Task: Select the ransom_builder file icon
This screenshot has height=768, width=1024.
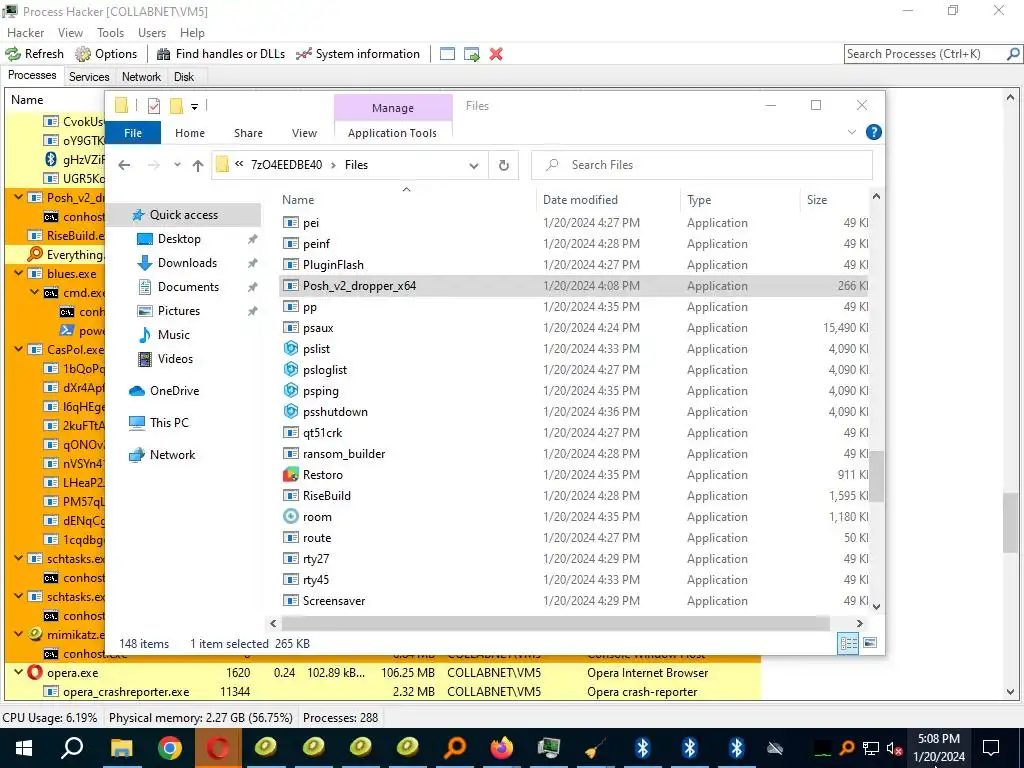Action: pyautogui.click(x=291, y=454)
